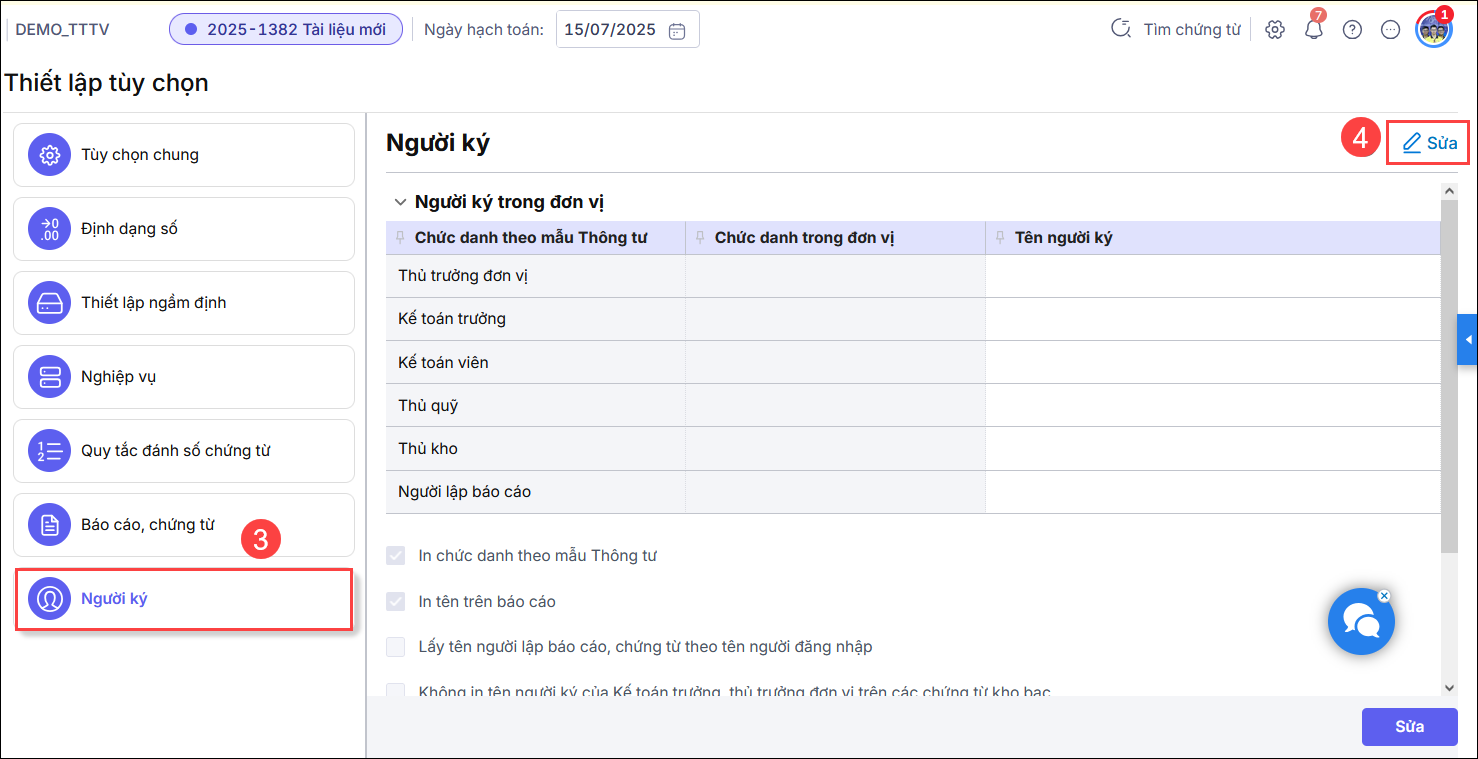Collapse 'Người ký trong đơn vị' section
This screenshot has width=1478, height=759.
[x=400, y=202]
